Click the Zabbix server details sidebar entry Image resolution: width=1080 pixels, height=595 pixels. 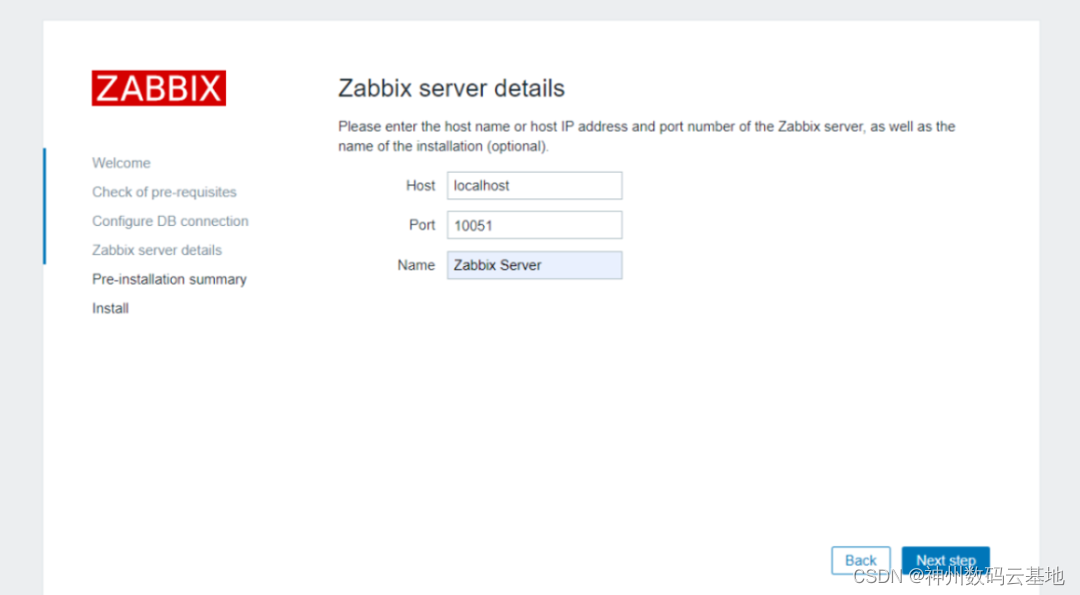pyautogui.click(x=156, y=250)
